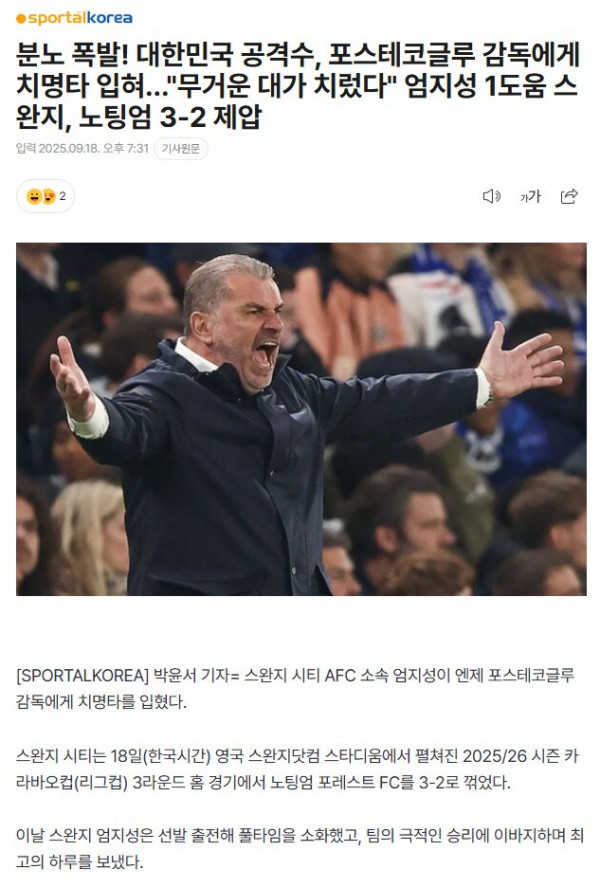Click the smiling emoji reaction
600x887 pixels.
tap(34, 196)
